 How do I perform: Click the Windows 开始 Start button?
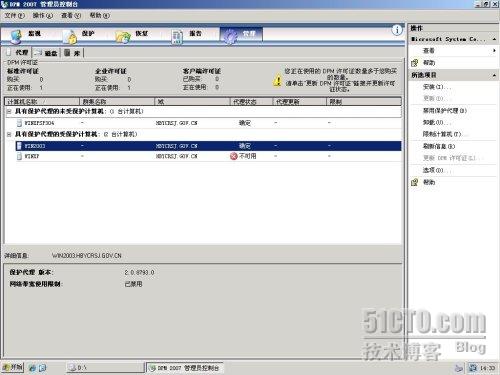pos(12,367)
